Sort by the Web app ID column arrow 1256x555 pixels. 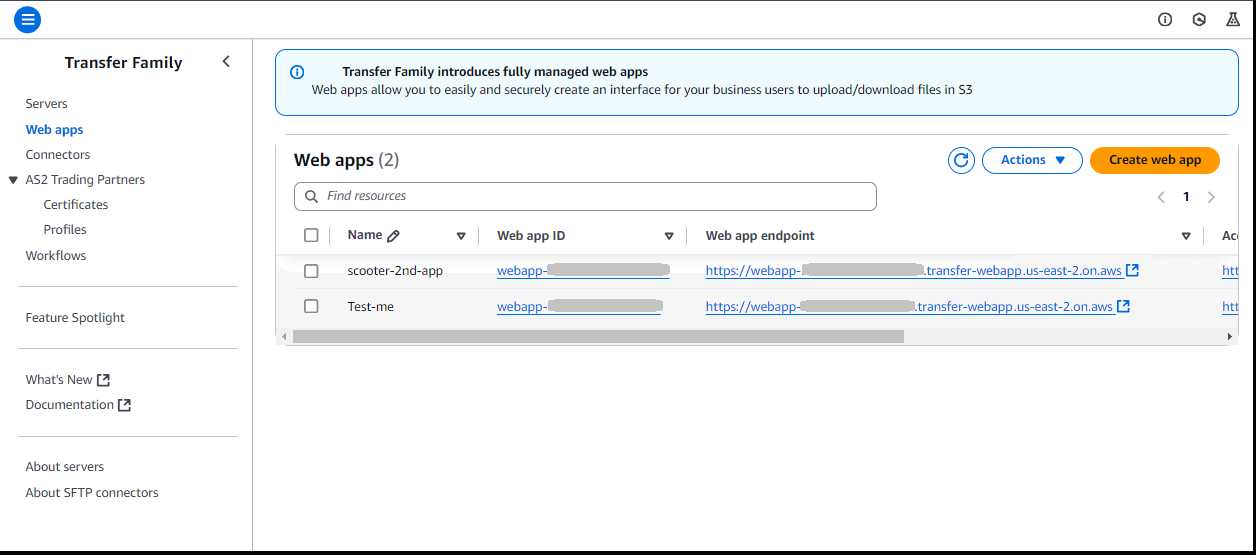(669, 236)
